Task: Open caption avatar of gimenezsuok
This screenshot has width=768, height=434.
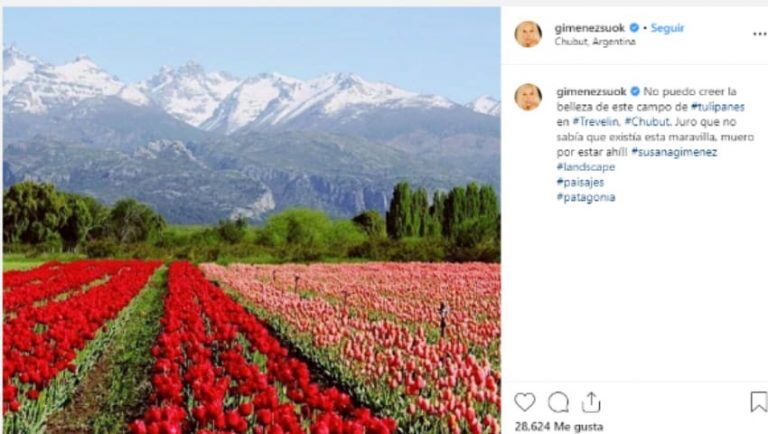Action: click(x=528, y=97)
